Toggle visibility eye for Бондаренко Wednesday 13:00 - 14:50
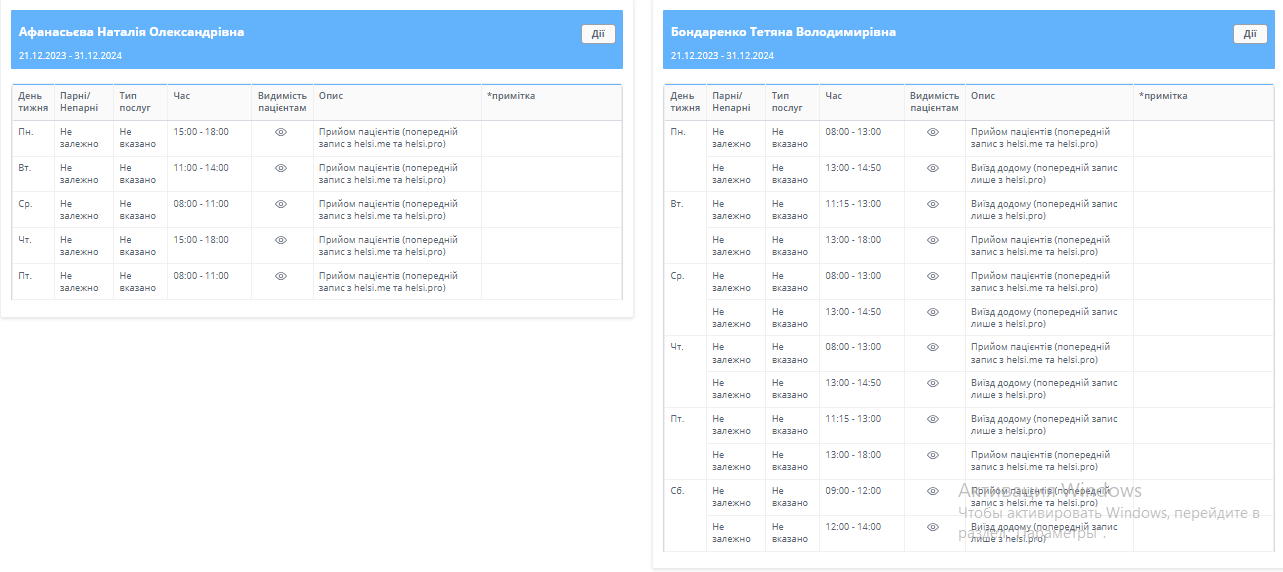This screenshot has height=572, width=1283. (x=933, y=312)
